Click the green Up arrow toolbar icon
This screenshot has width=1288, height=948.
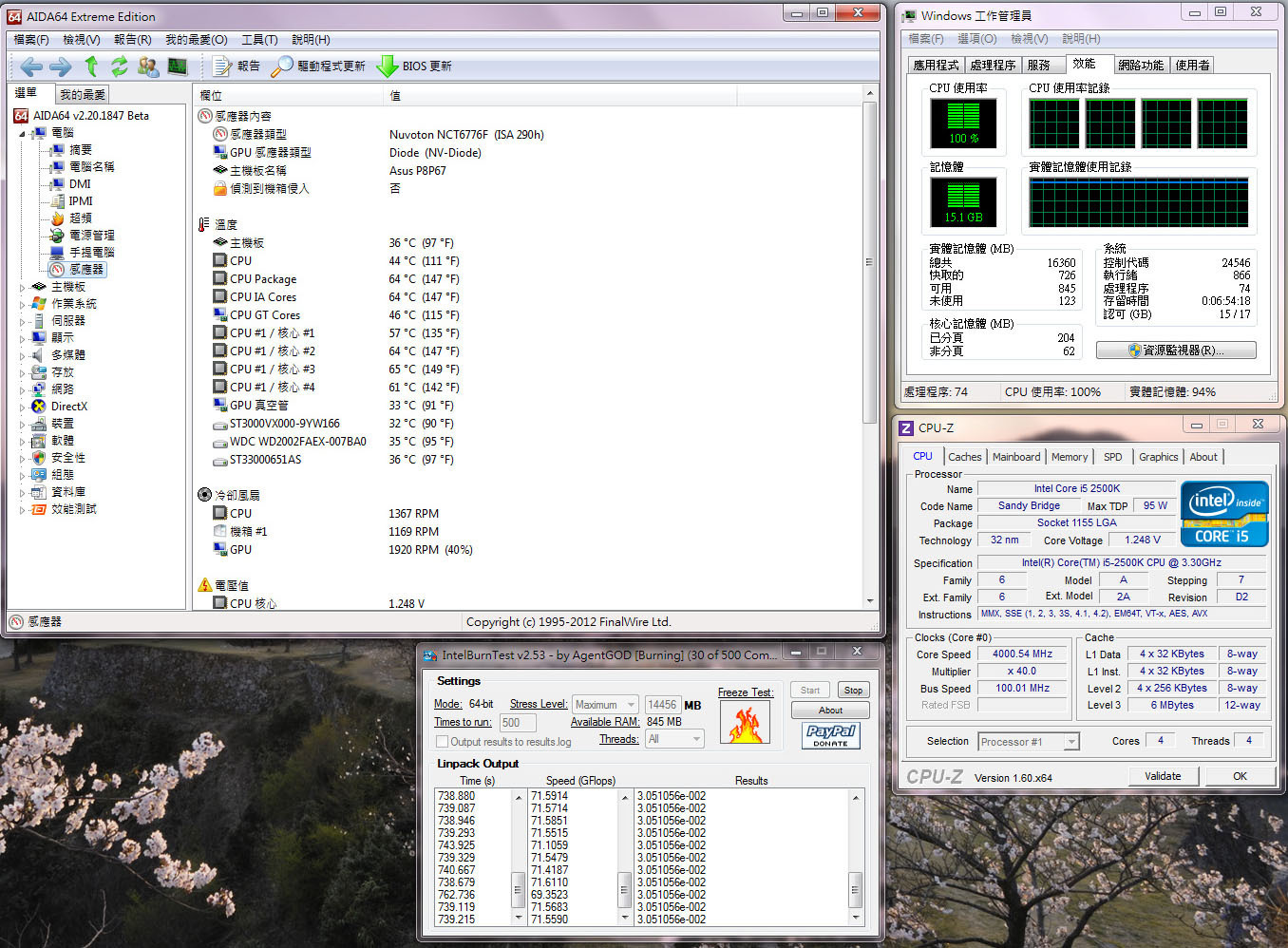[91, 66]
